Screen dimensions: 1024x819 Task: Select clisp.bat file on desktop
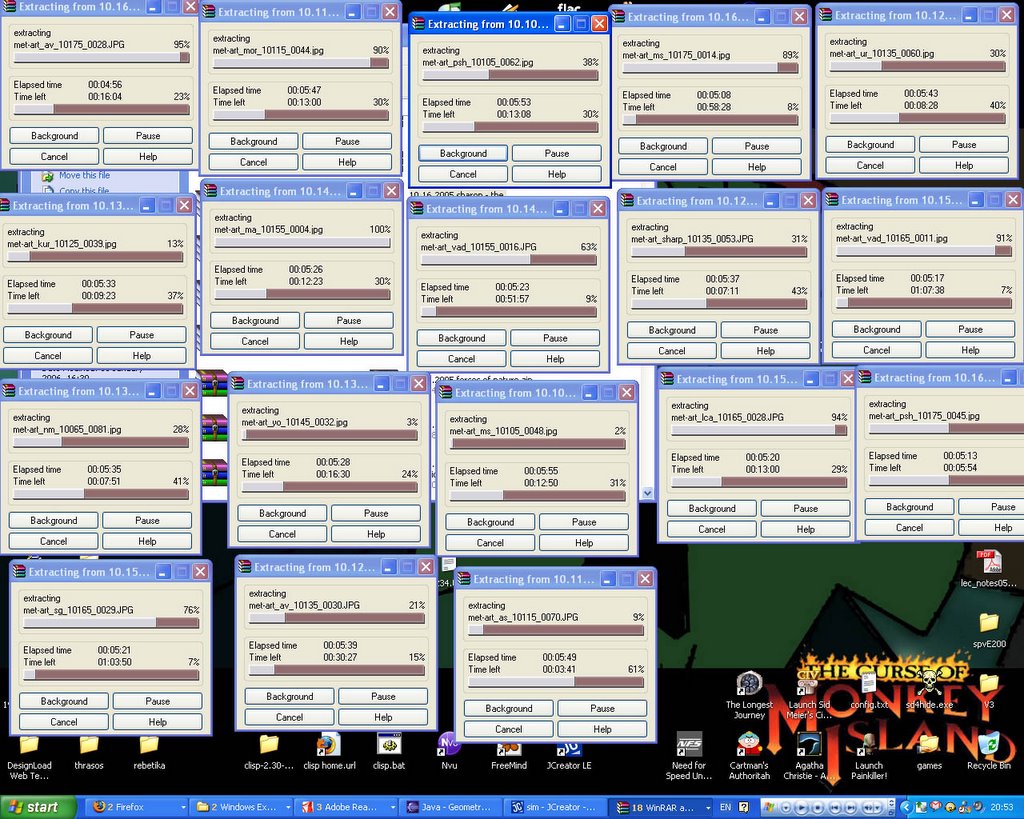[x=389, y=751]
